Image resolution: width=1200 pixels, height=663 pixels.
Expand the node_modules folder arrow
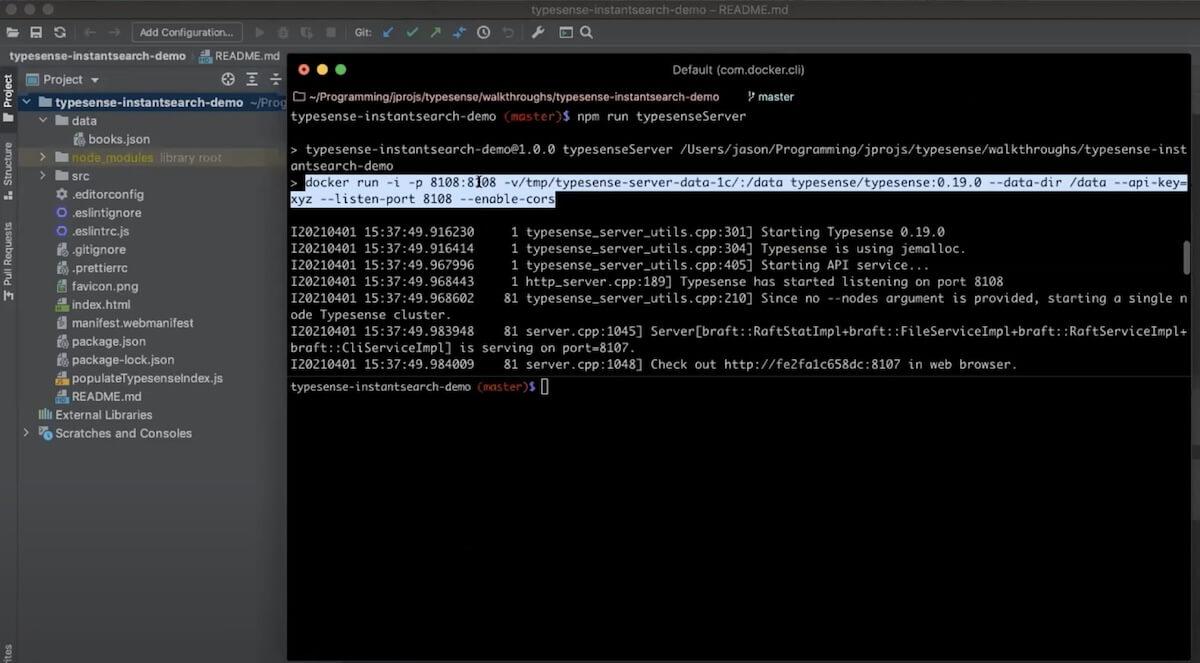click(x=44, y=158)
